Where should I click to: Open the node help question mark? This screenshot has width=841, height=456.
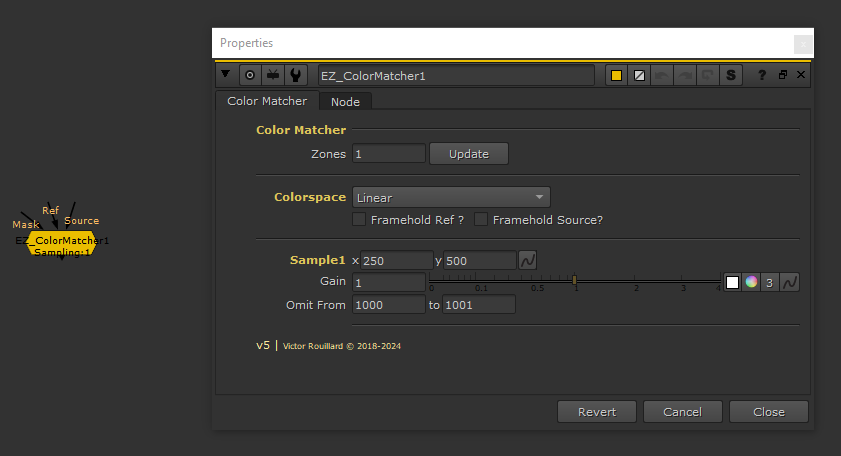pyautogui.click(x=763, y=75)
